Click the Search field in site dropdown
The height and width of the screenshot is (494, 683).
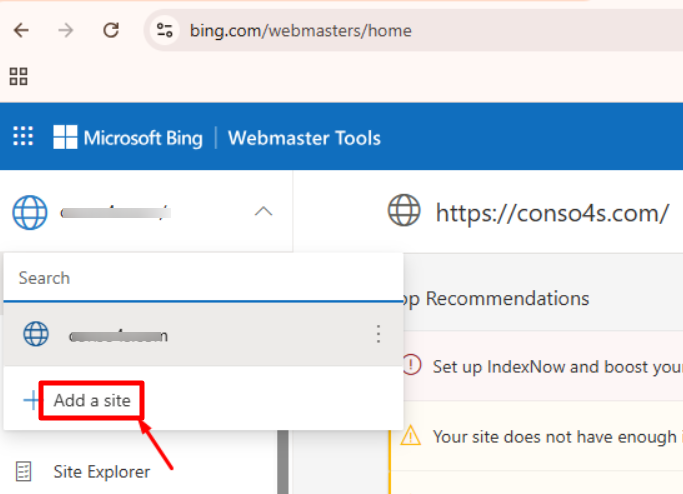point(200,278)
